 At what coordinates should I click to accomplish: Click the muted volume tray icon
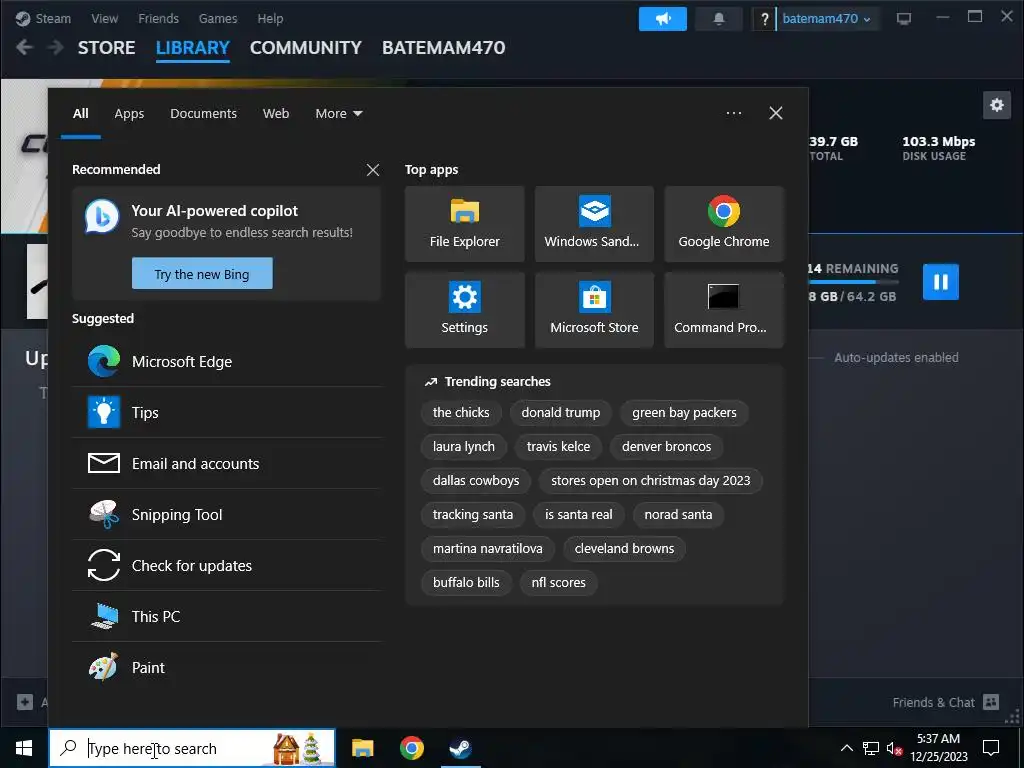pos(894,748)
